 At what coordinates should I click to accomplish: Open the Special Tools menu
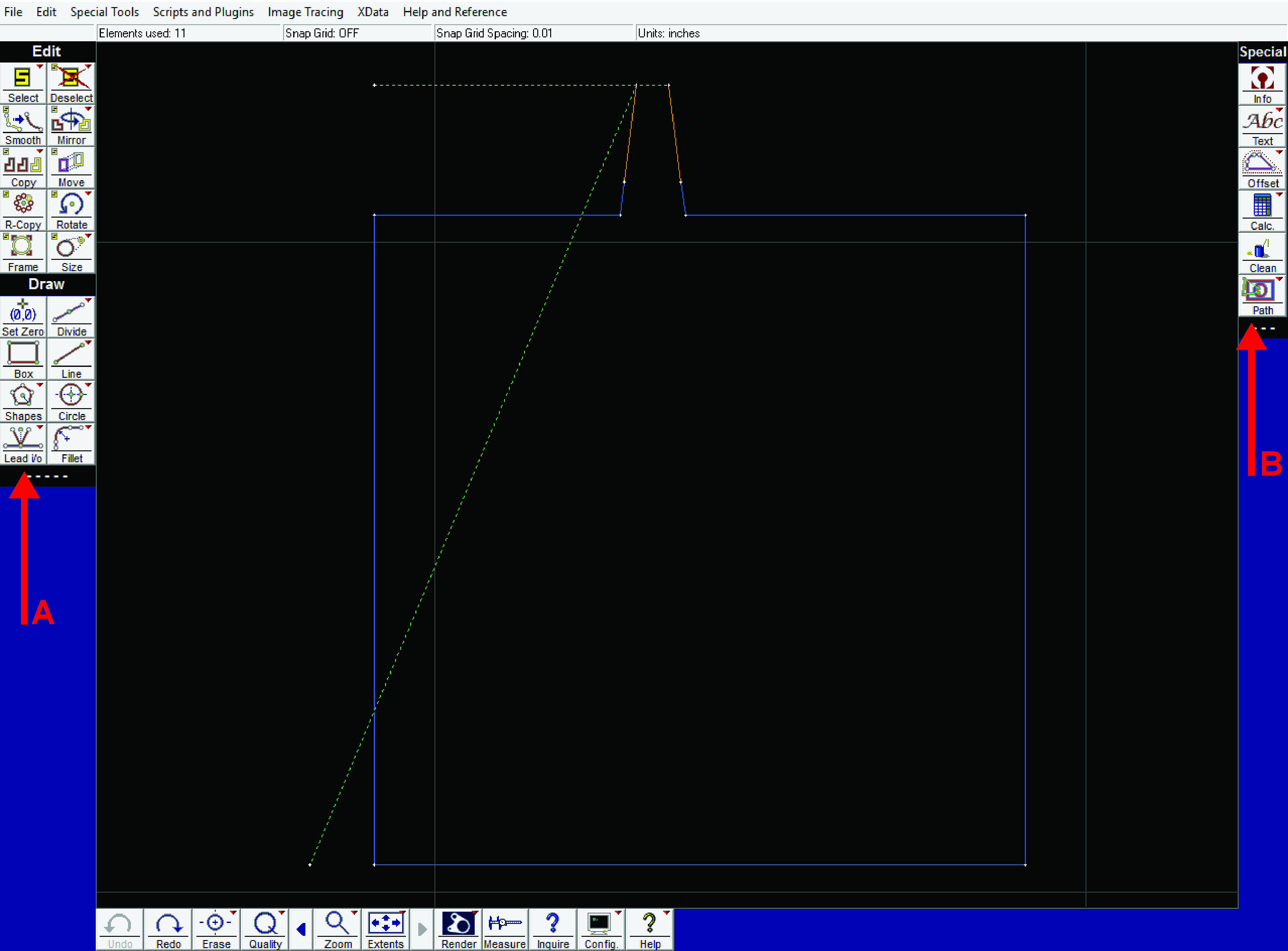[x=104, y=12]
